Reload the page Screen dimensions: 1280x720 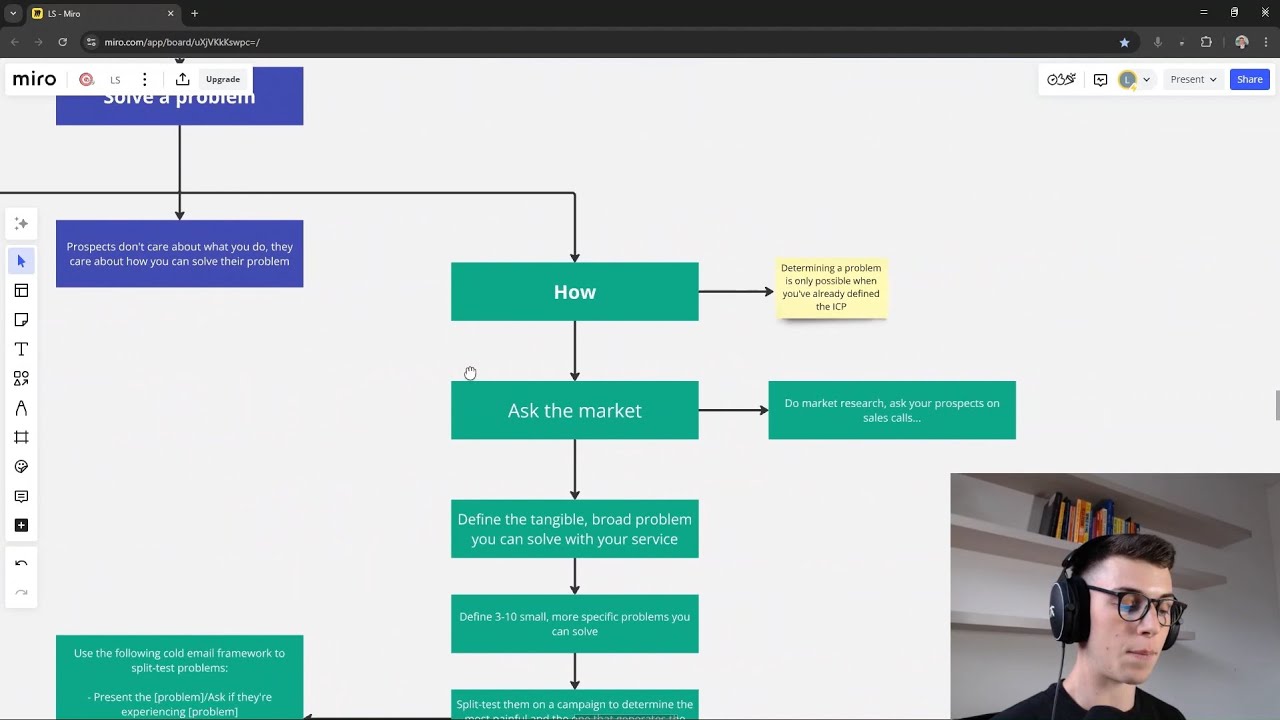(x=62, y=42)
